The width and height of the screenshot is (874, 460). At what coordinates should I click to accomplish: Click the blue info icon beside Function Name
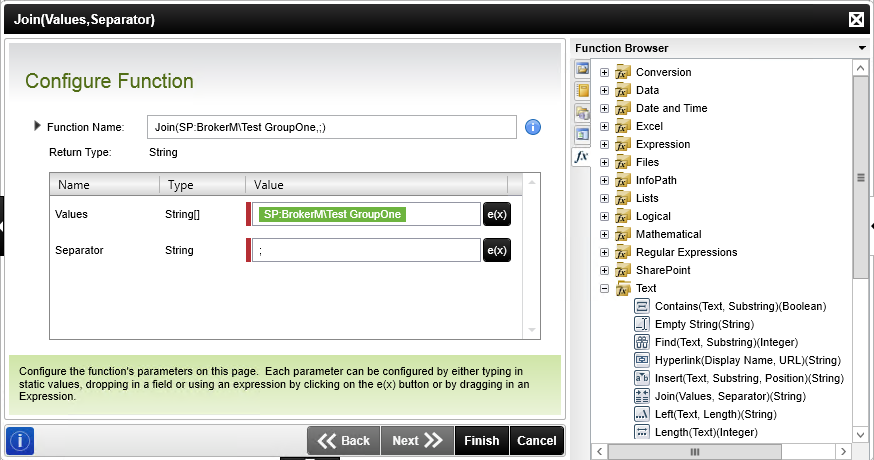[533, 127]
